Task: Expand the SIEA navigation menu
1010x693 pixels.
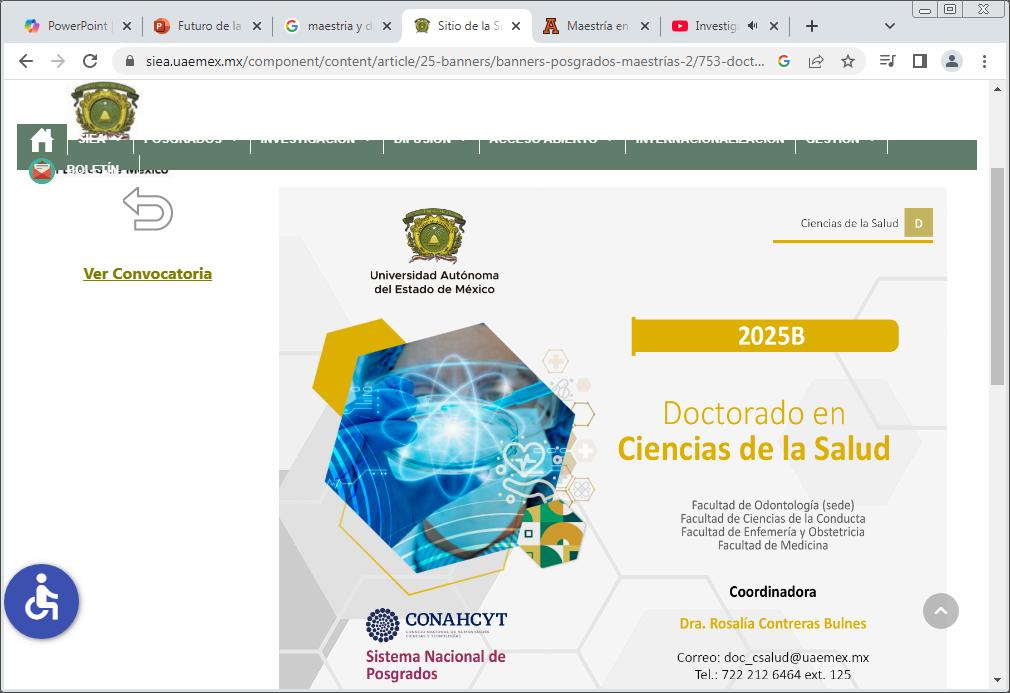Action: coord(100,140)
